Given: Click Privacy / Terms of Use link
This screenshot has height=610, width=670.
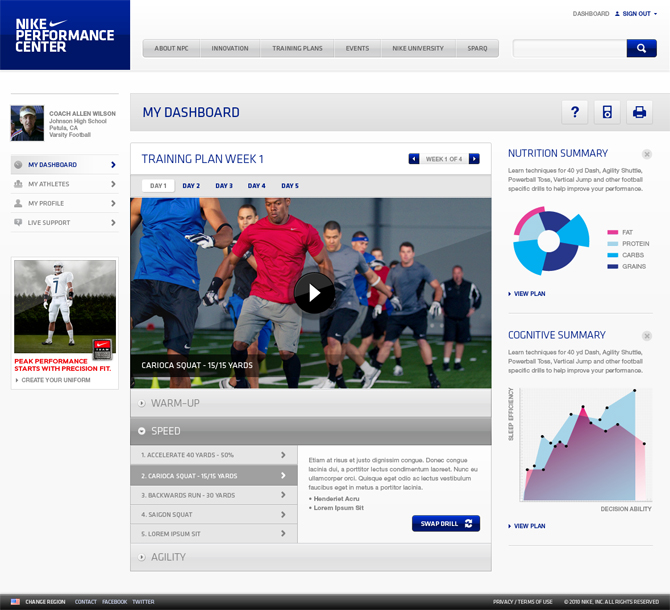Looking at the screenshot, I should coord(523,602).
